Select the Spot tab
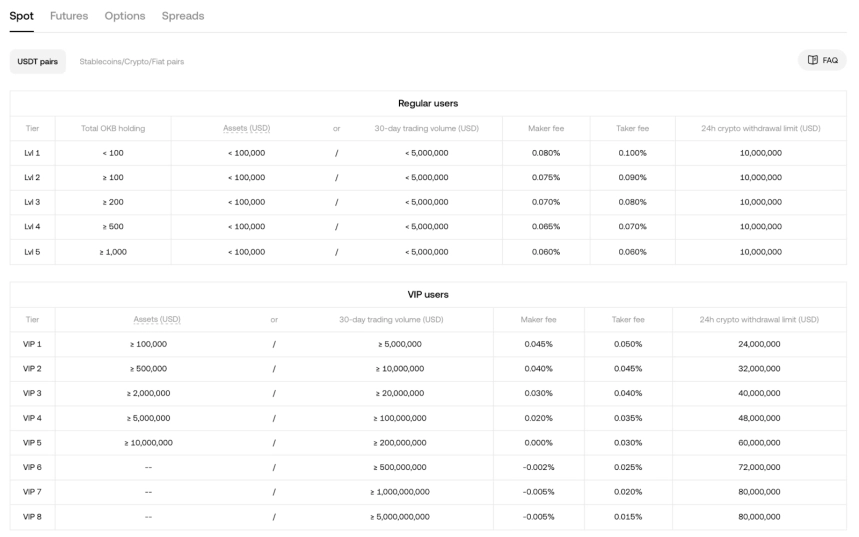Screen dimensions: 859x537 (x=21, y=16)
